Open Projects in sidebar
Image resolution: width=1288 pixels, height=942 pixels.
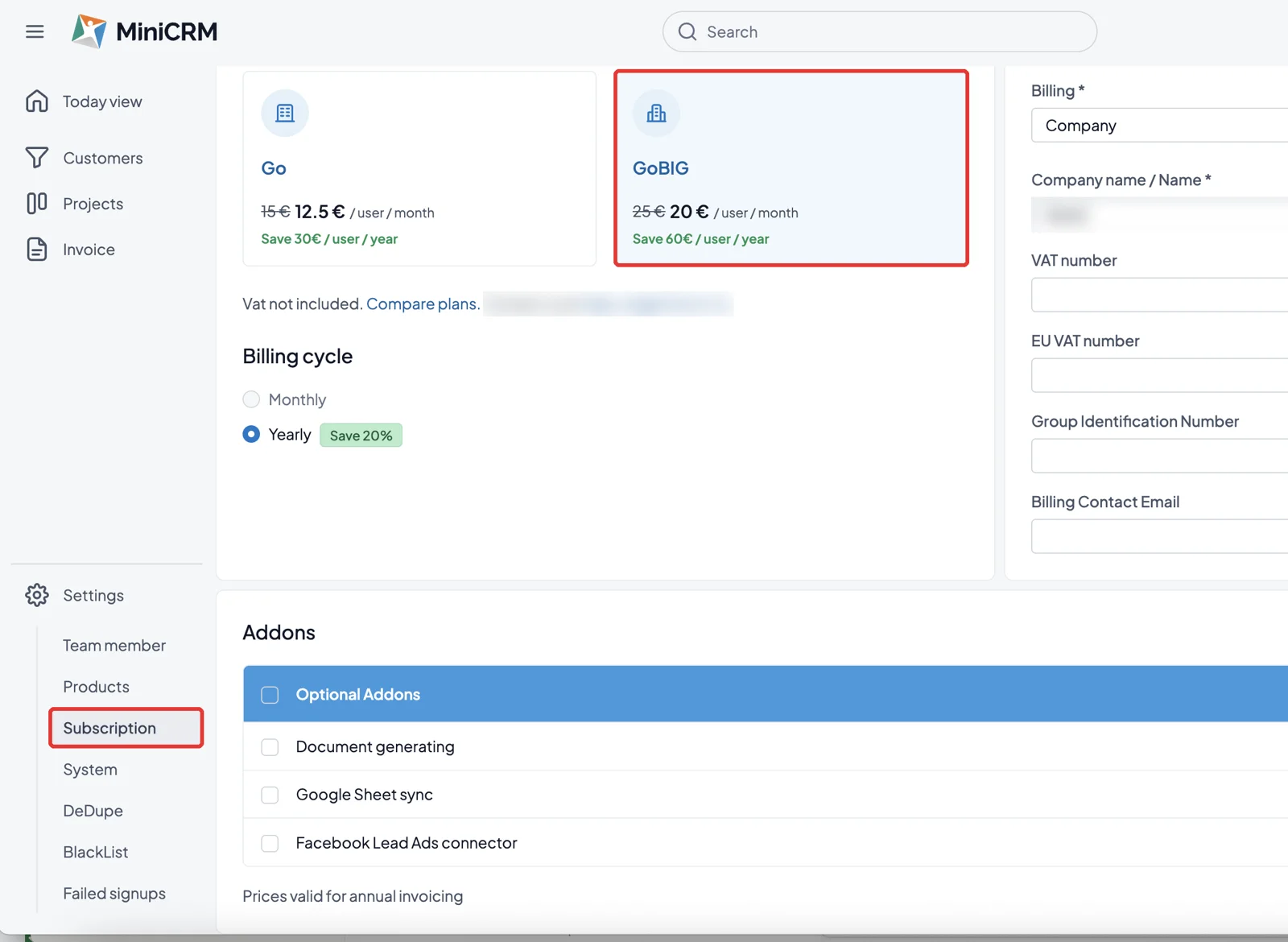click(x=93, y=204)
